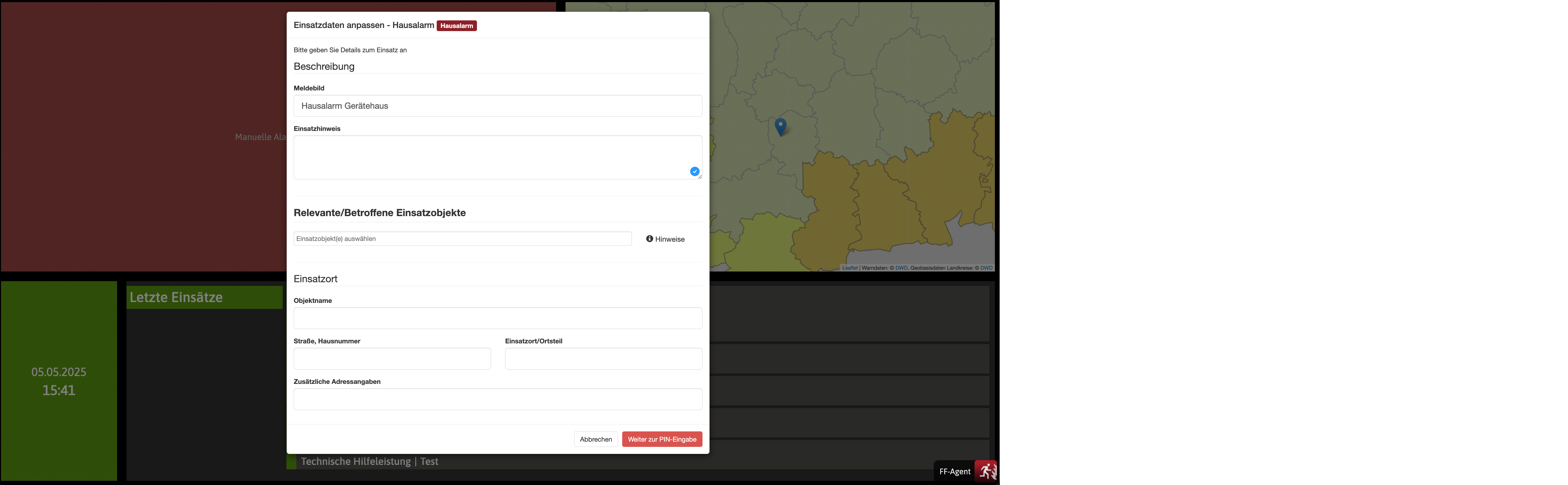Focus the Zusätzliche Adressangaben field

click(497, 399)
